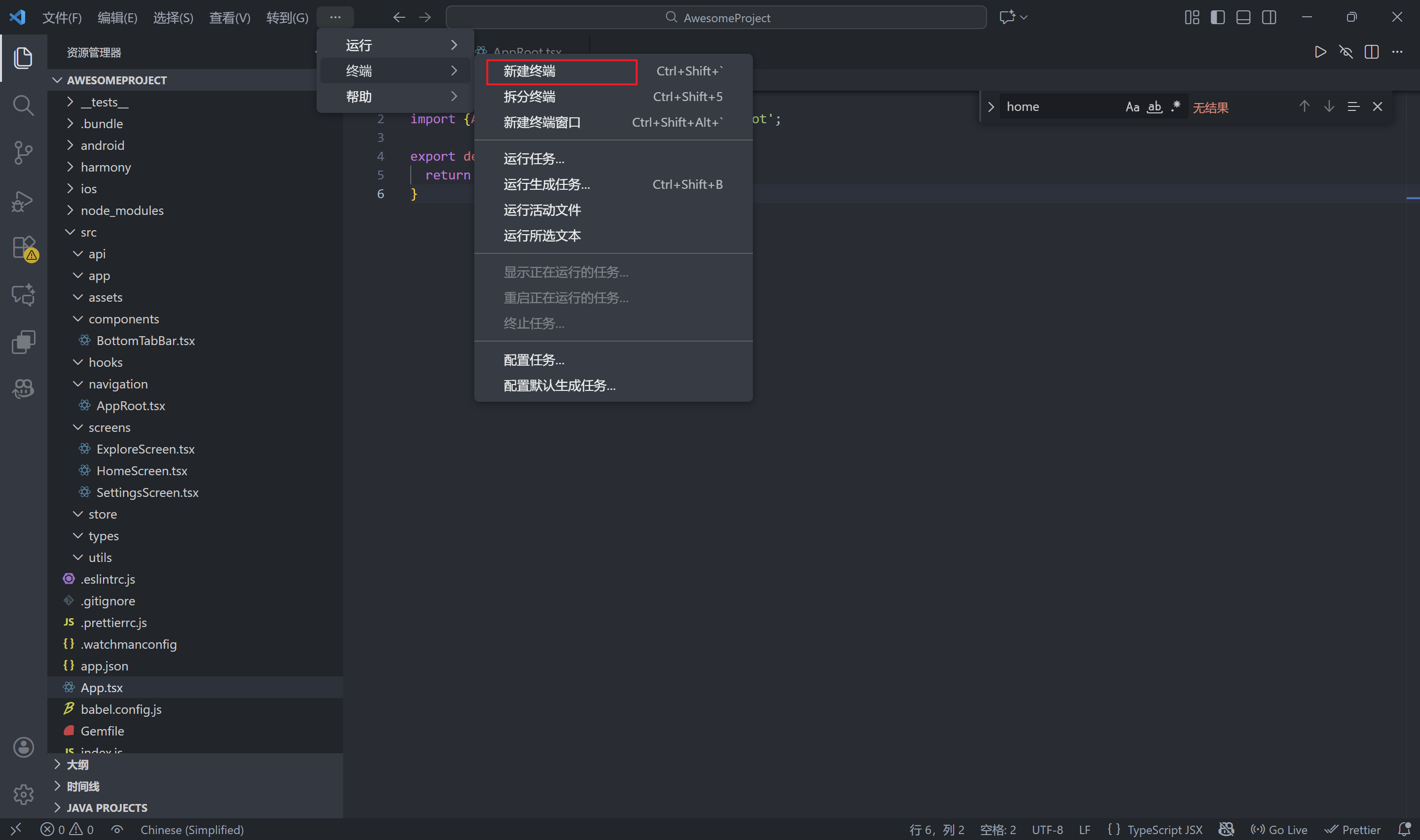Open the 帮助 menu entry
The image size is (1420, 840).
click(x=358, y=96)
